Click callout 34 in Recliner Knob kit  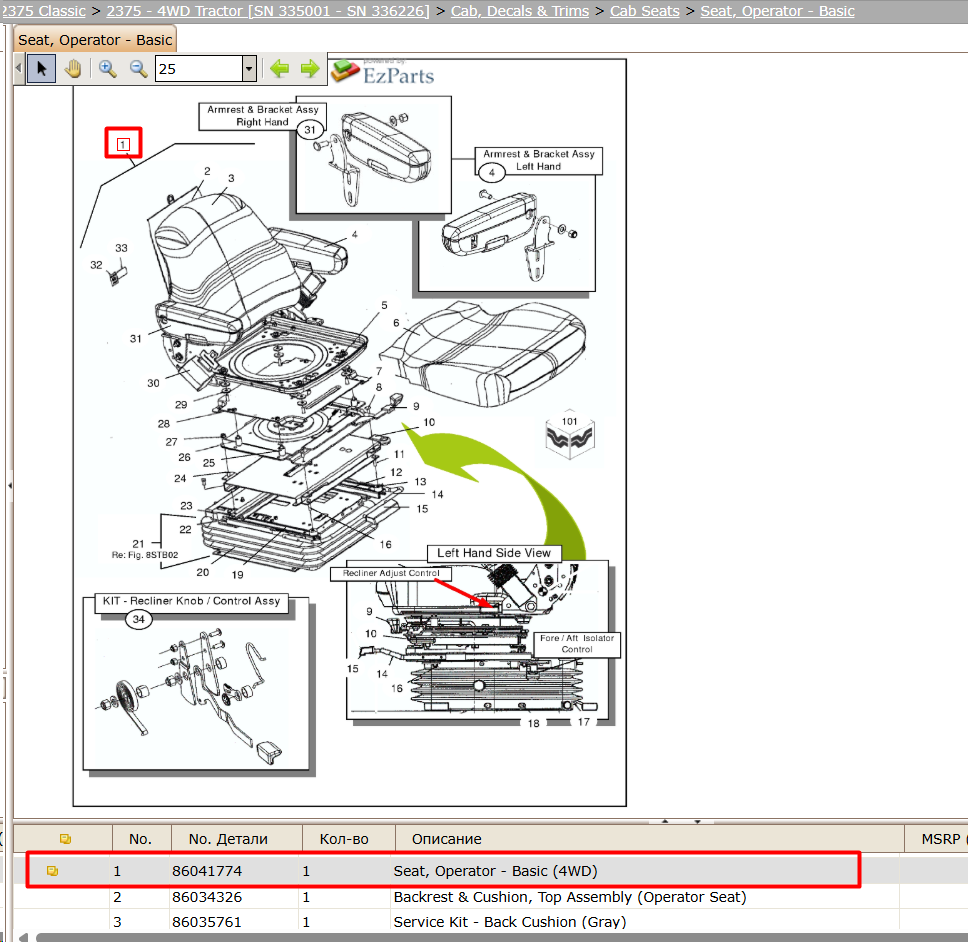coord(139,619)
